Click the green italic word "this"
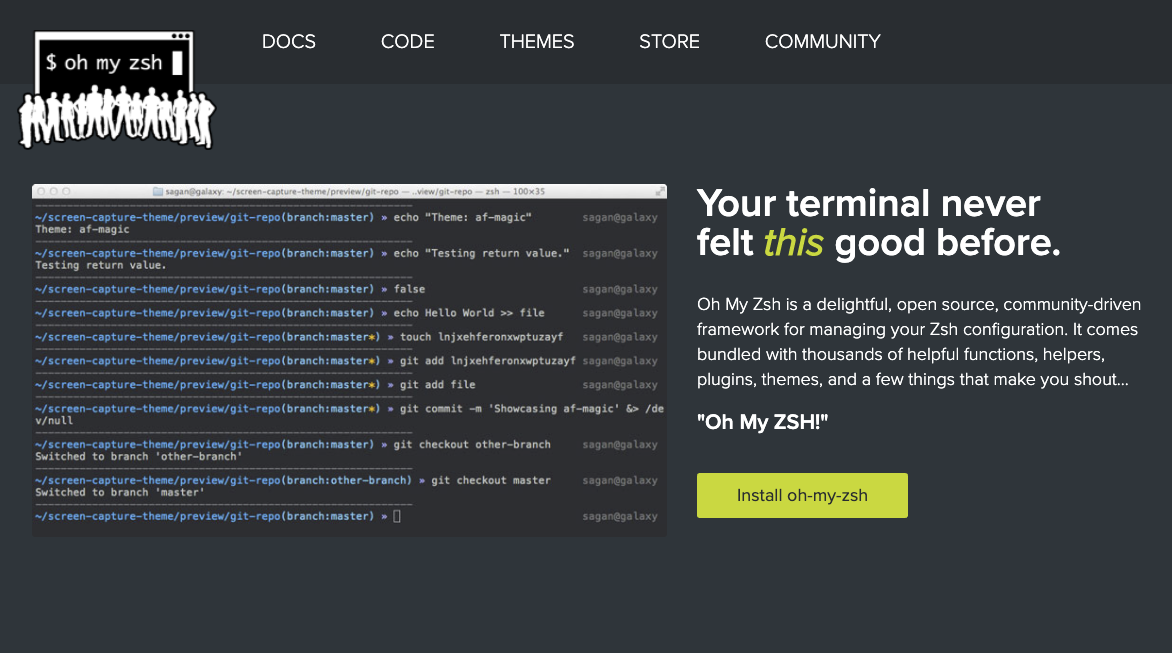 [x=793, y=243]
